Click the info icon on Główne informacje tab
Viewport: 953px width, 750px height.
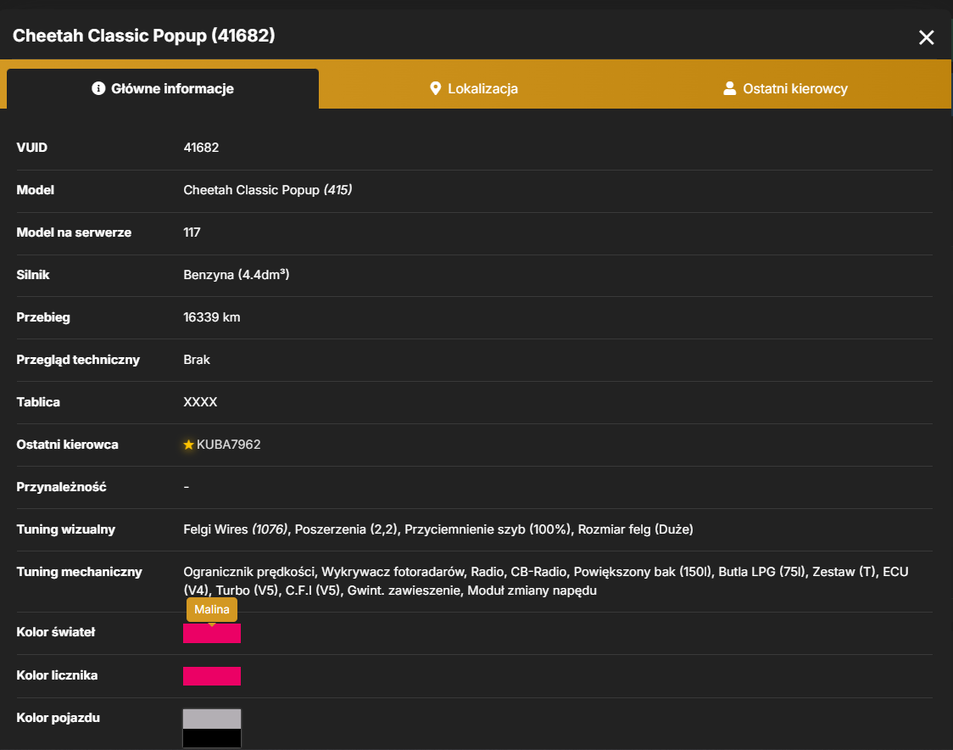pos(98,89)
